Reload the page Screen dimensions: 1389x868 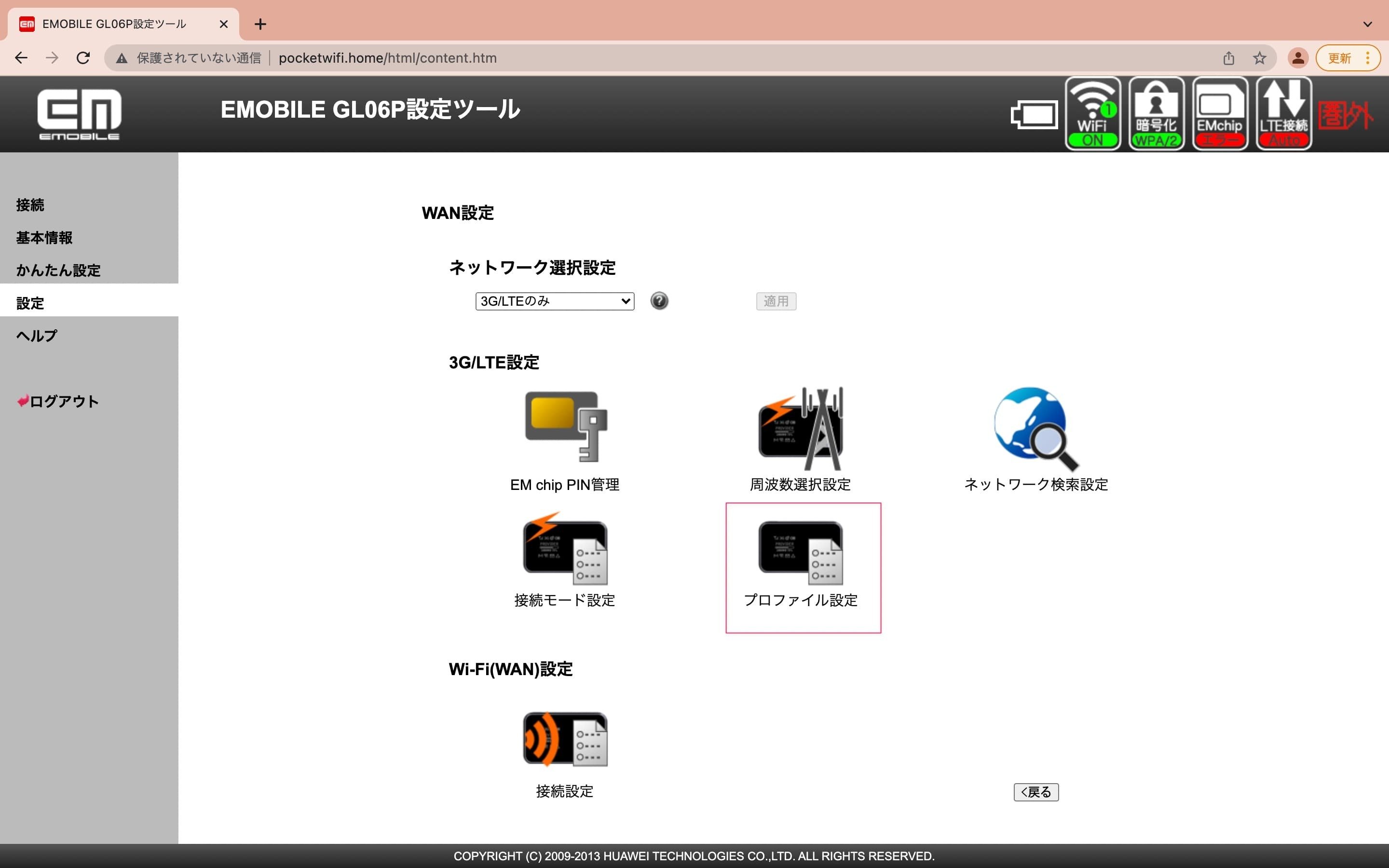[83, 58]
